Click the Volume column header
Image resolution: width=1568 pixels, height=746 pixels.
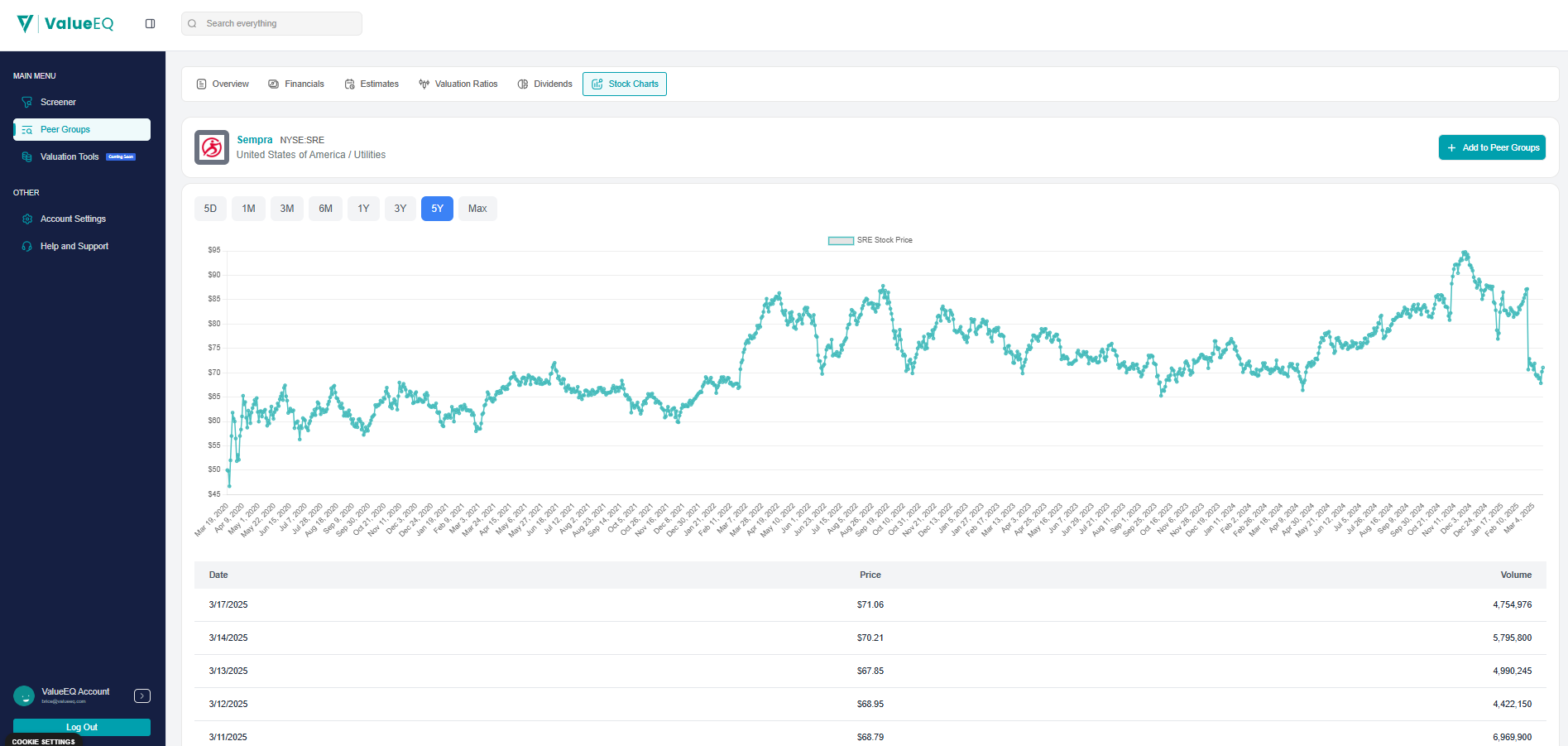[1516, 575]
